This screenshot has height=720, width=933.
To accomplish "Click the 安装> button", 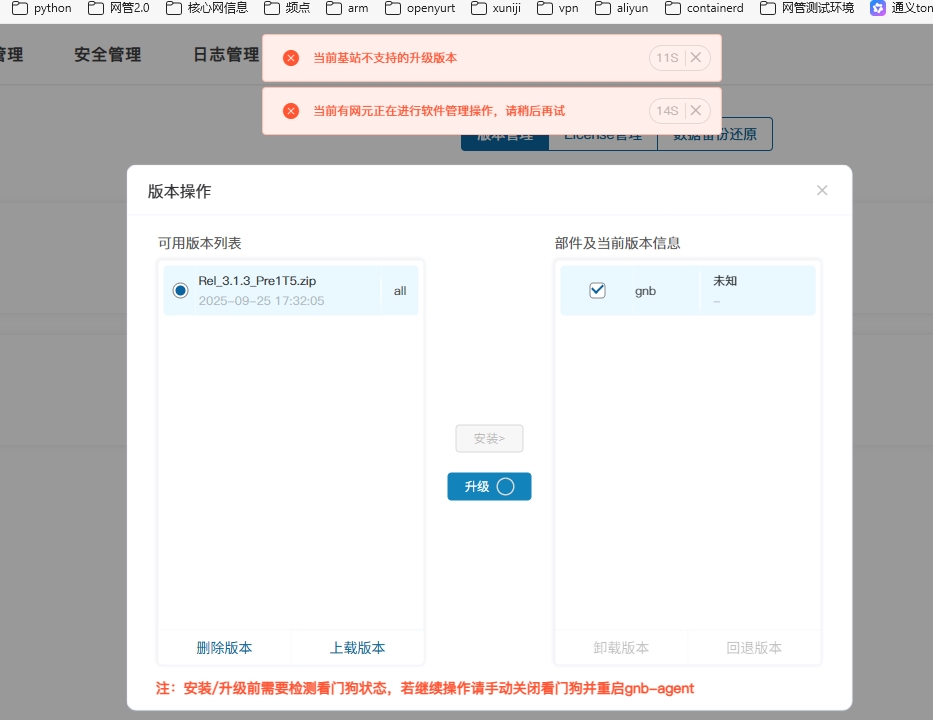I will [489, 438].
